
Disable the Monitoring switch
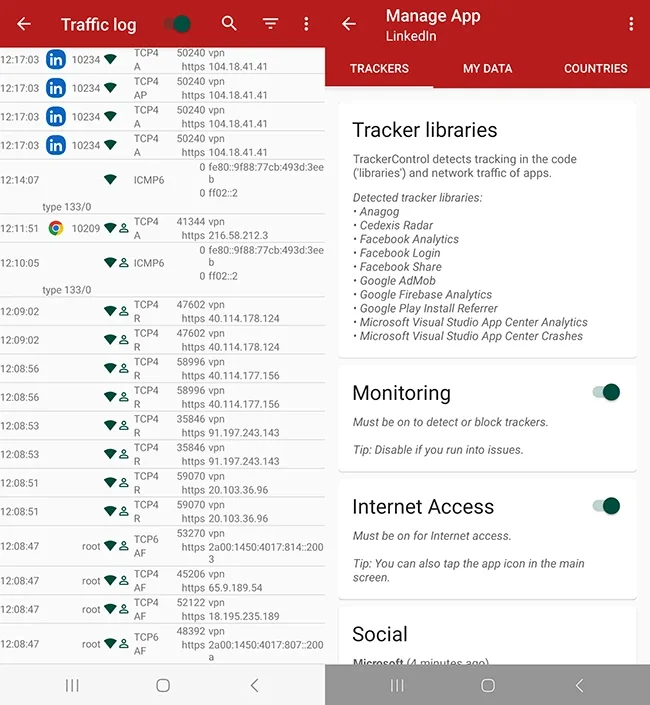coord(607,392)
